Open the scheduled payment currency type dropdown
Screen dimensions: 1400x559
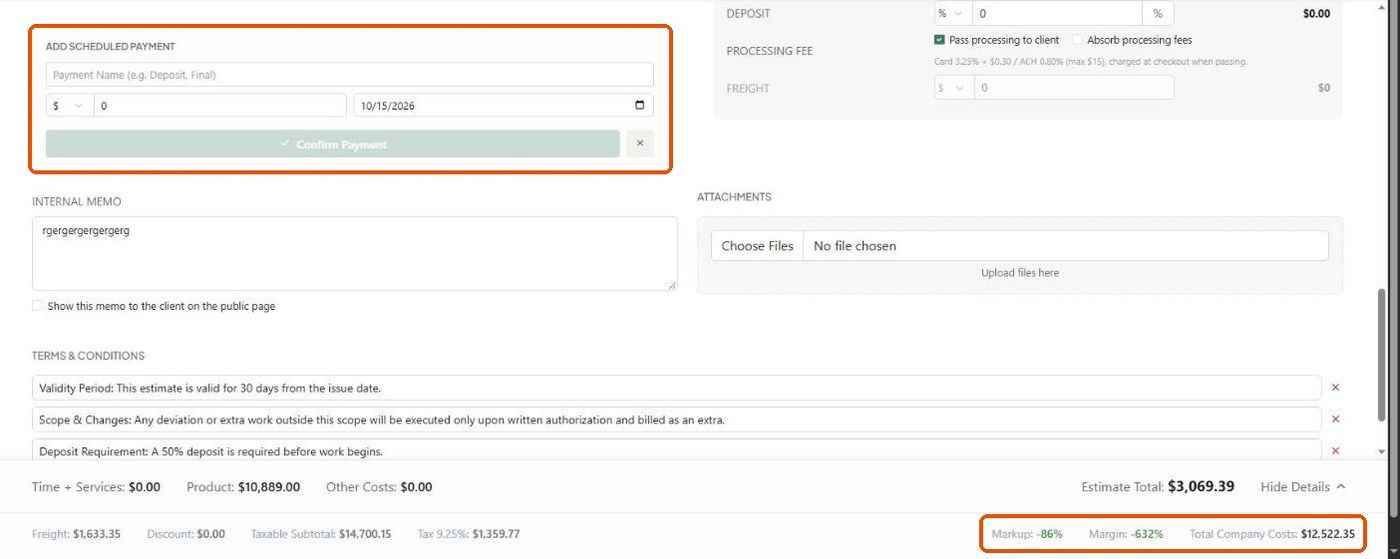point(70,105)
